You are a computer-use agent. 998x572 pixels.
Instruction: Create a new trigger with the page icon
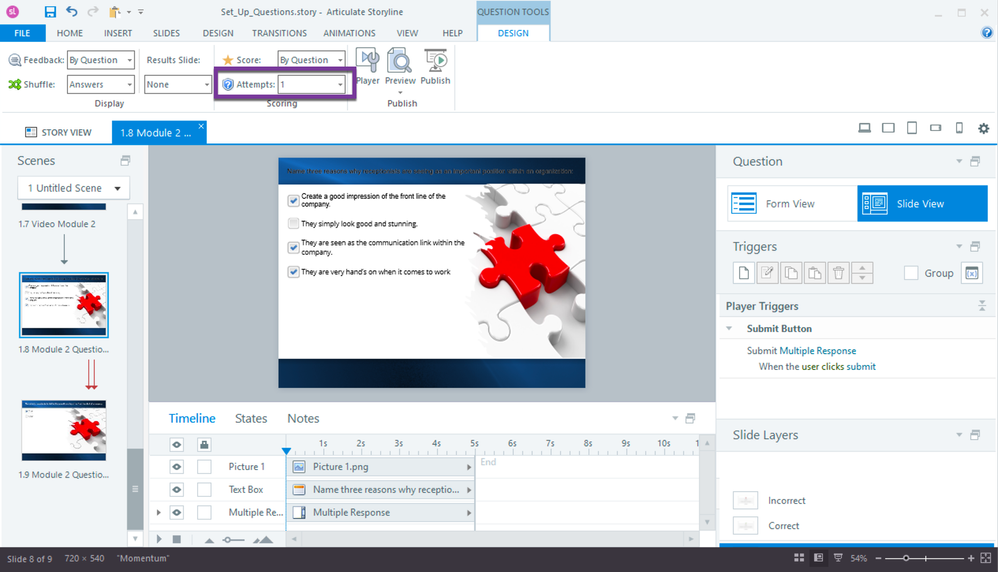(x=743, y=273)
